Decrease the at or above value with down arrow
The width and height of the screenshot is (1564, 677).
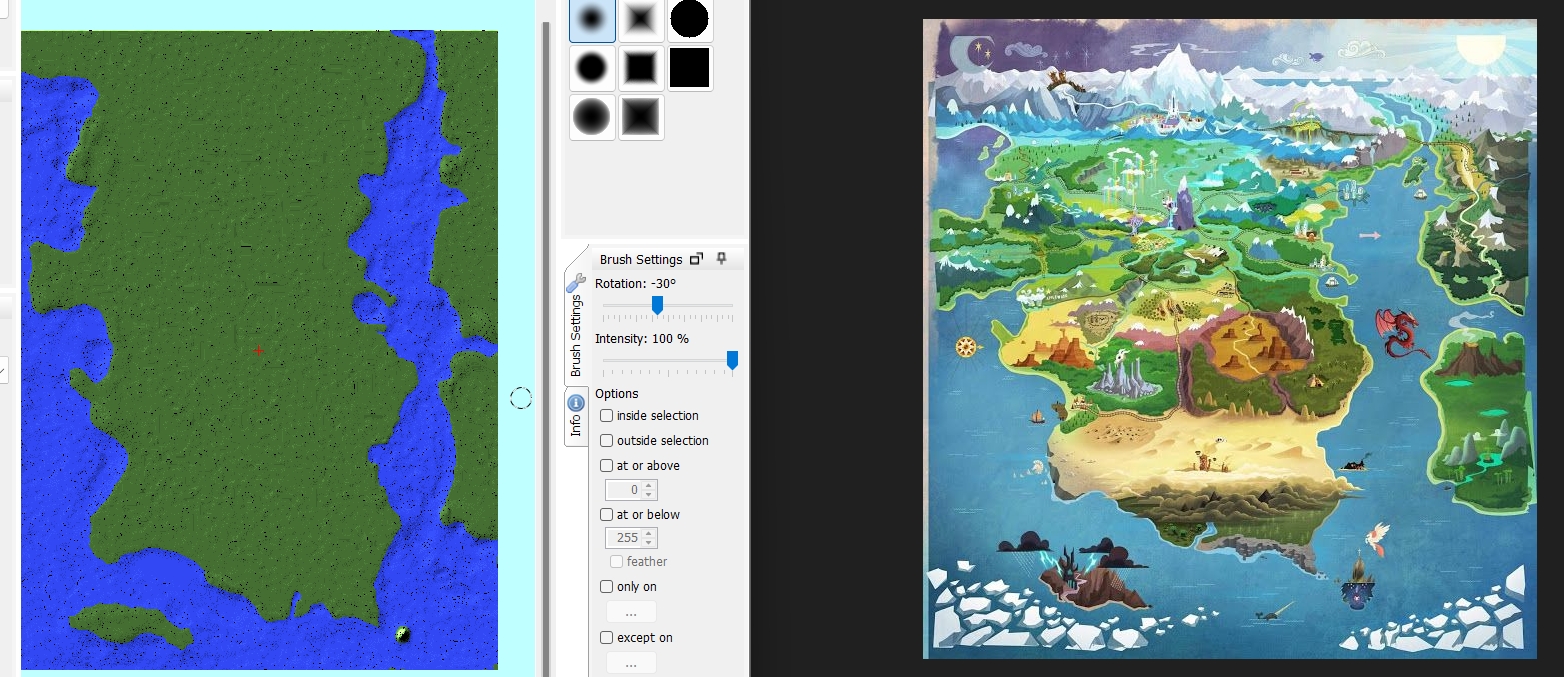pyautogui.click(x=648, y=494)
